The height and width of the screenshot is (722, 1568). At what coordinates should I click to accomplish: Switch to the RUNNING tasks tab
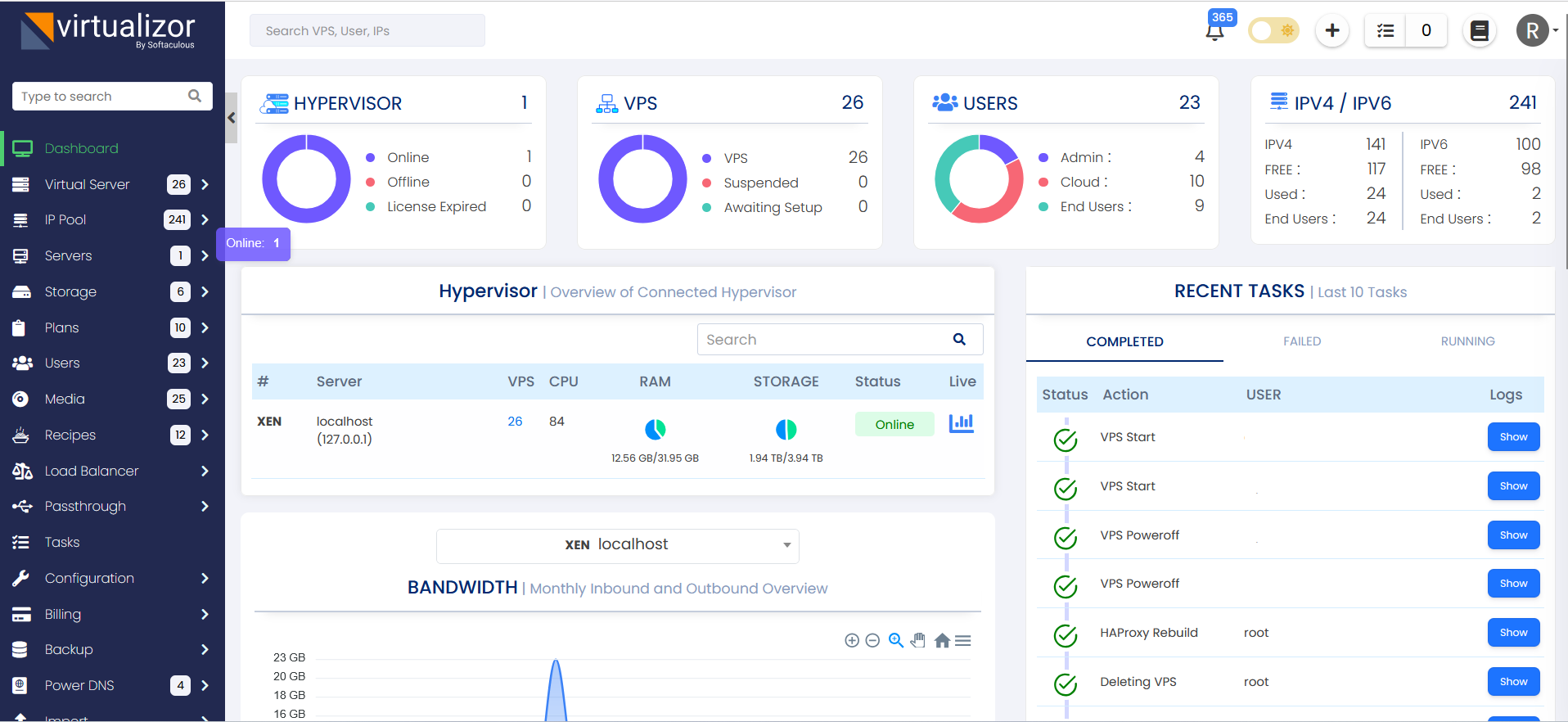(1467, 341)
